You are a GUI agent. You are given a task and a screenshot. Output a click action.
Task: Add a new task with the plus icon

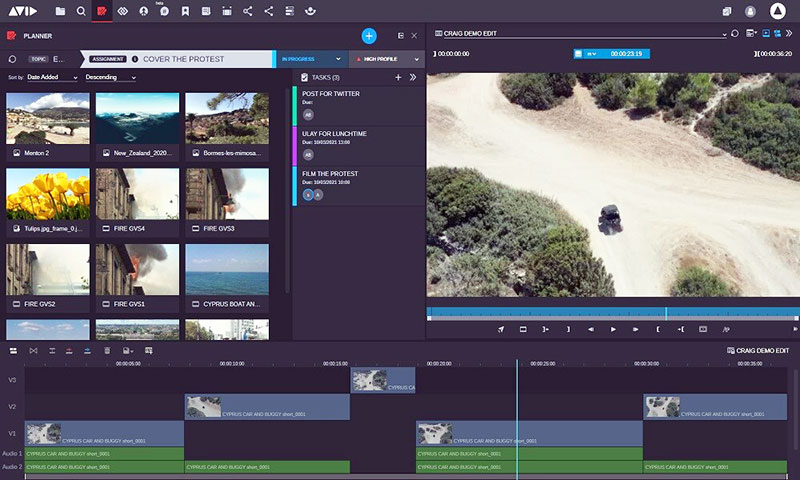click(x=398, y=77)
